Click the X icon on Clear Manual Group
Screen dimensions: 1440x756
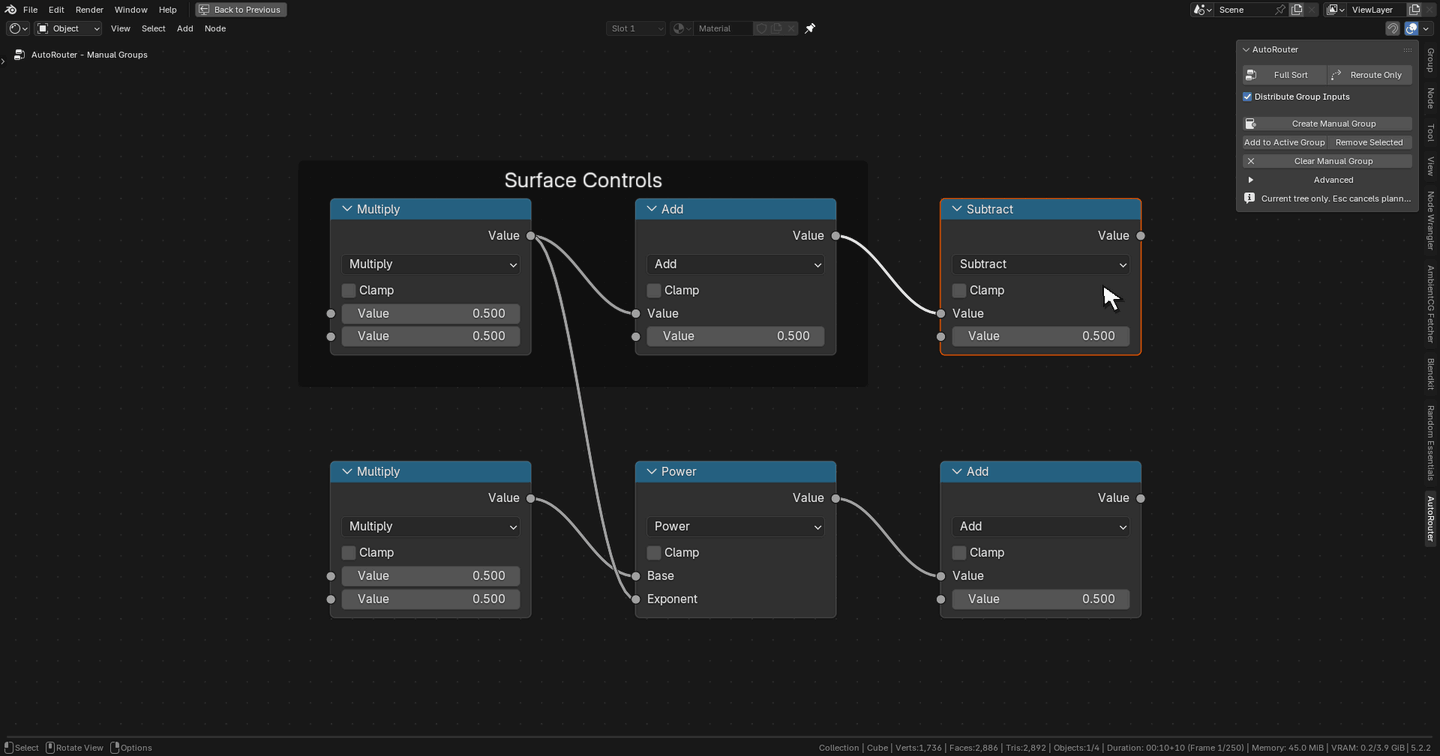[x=1250, y=161]
